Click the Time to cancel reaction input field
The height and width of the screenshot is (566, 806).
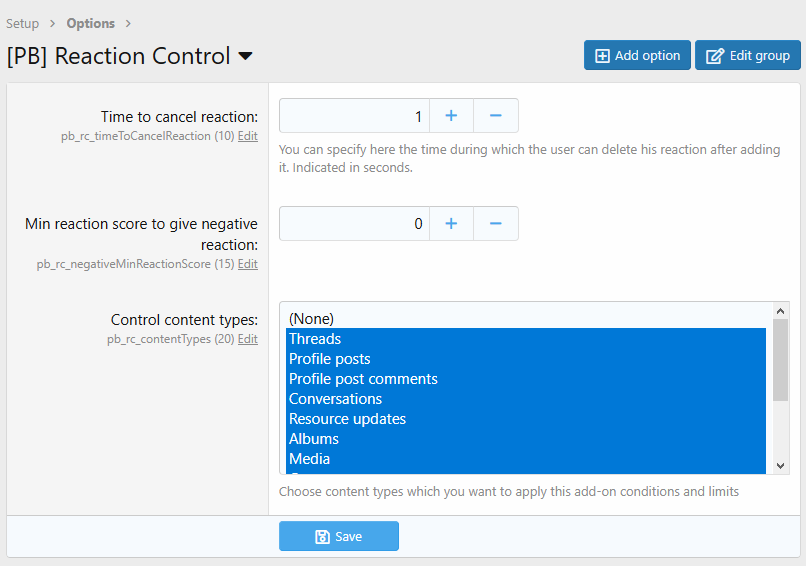tap(354, 116)
